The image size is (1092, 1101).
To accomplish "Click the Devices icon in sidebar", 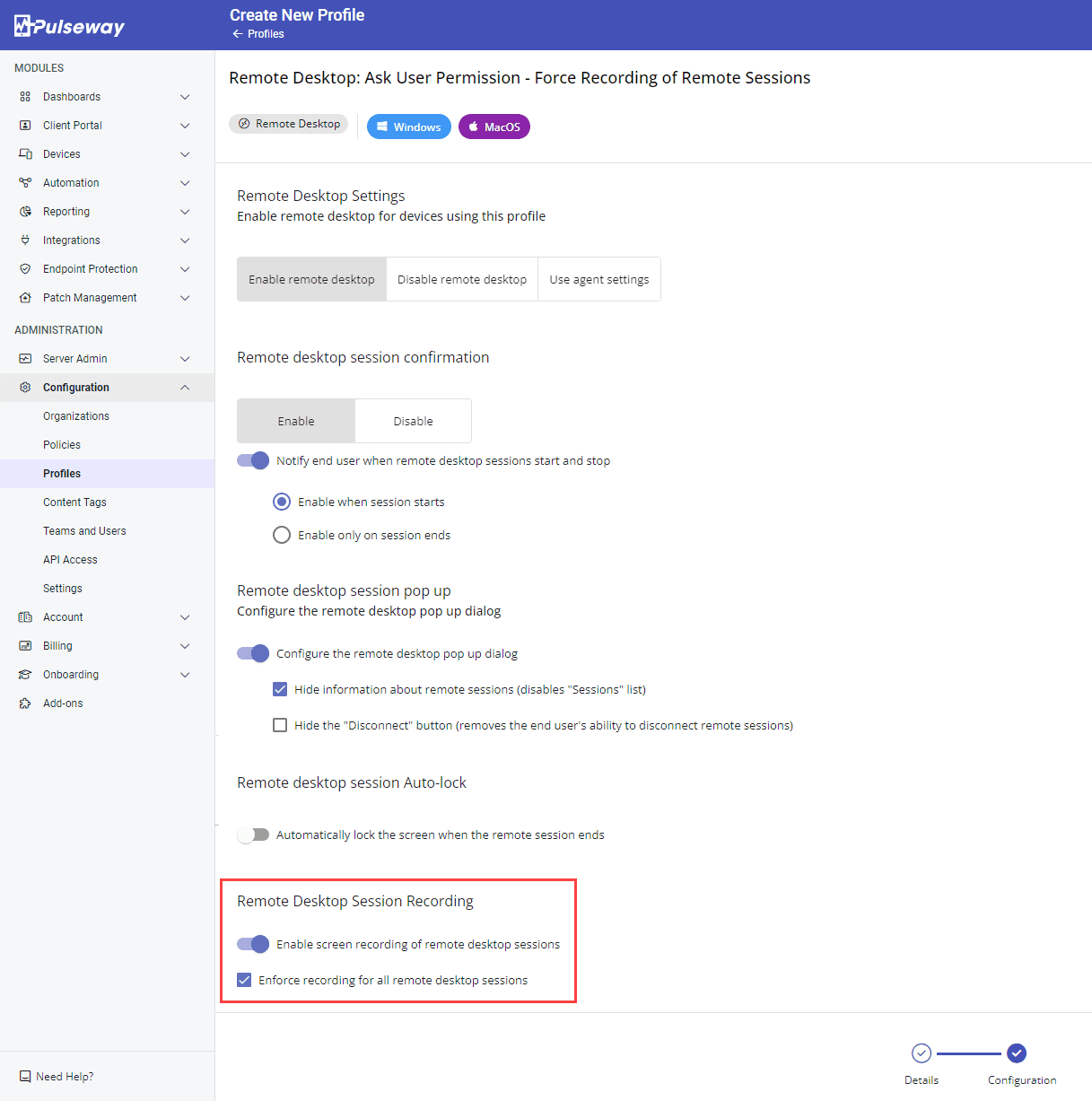I will (x=25, y=154).
